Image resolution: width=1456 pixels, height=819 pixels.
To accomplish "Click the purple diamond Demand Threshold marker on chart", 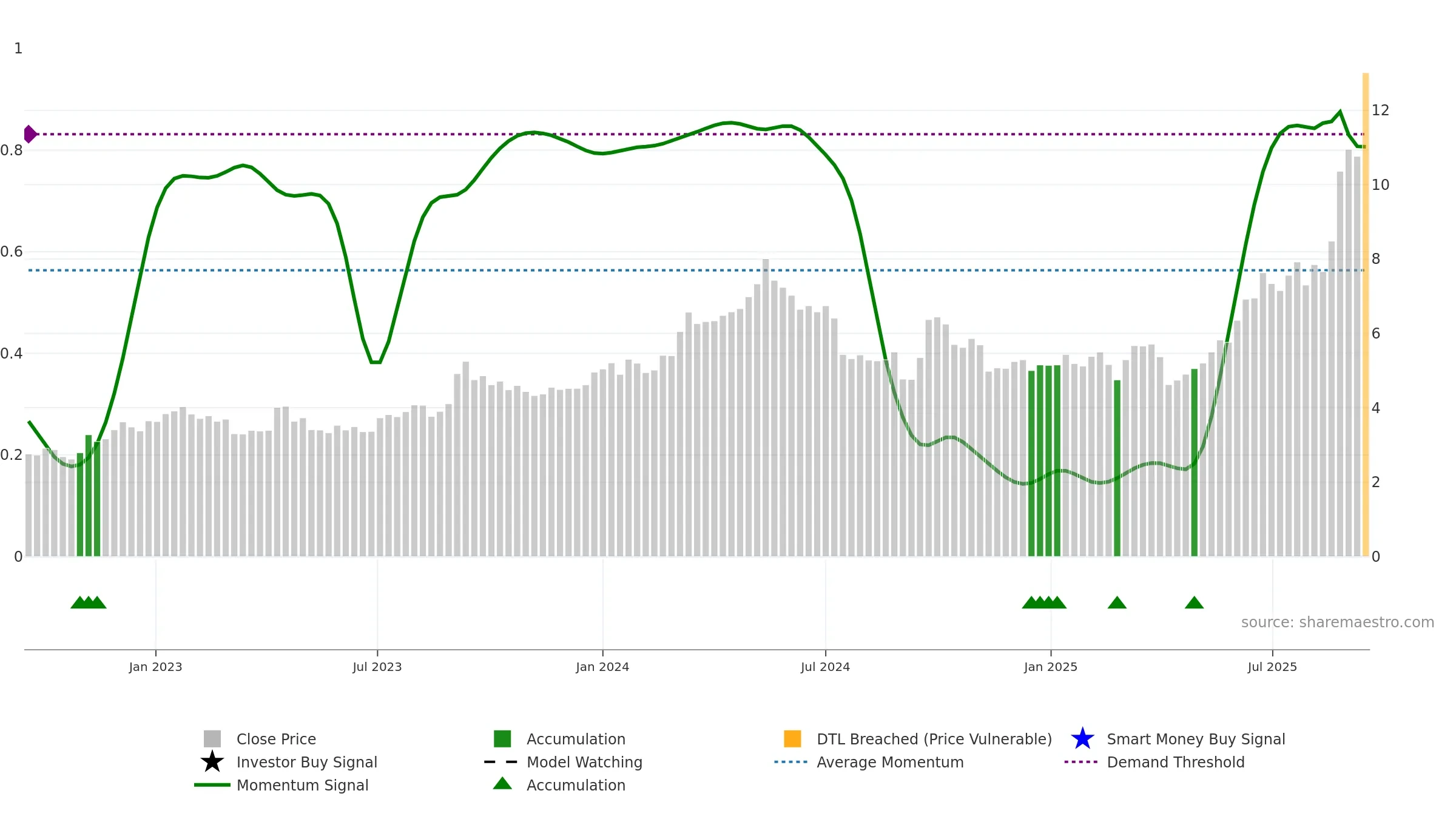I will click(x=30, y=134).
